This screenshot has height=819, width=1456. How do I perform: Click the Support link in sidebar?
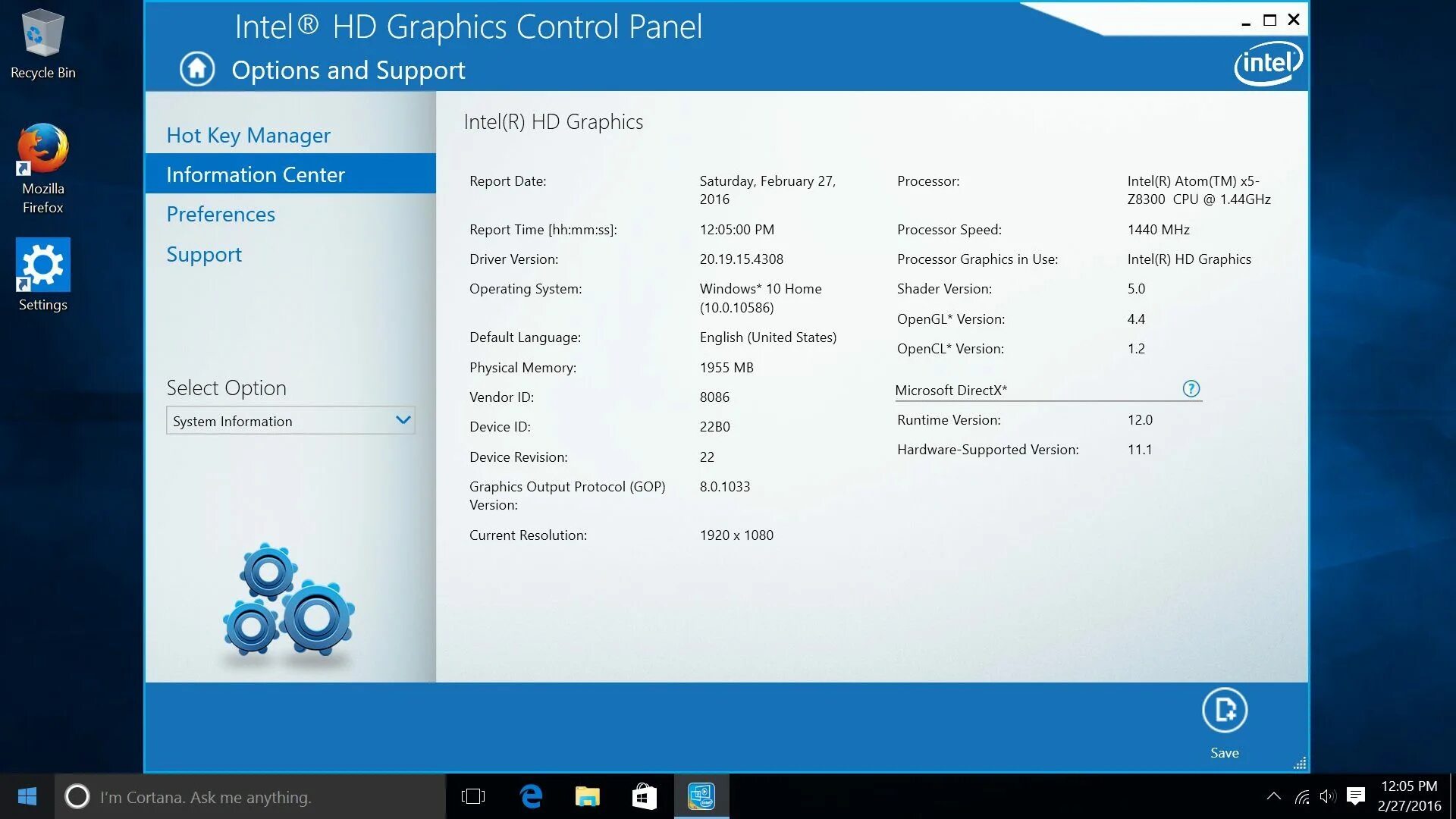(x=204, y=253)
